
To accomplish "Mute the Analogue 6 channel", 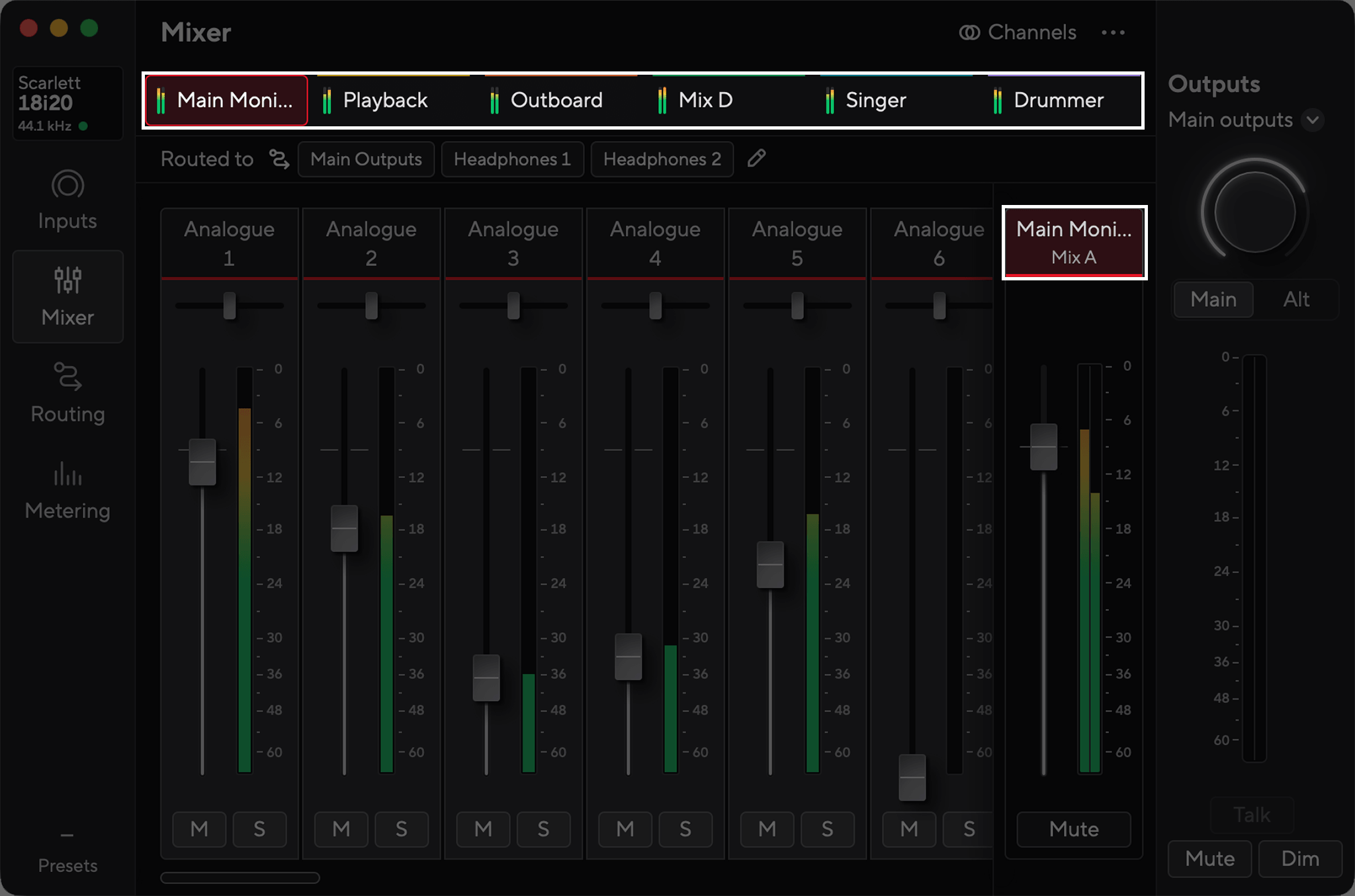I will tap(909, 829).
